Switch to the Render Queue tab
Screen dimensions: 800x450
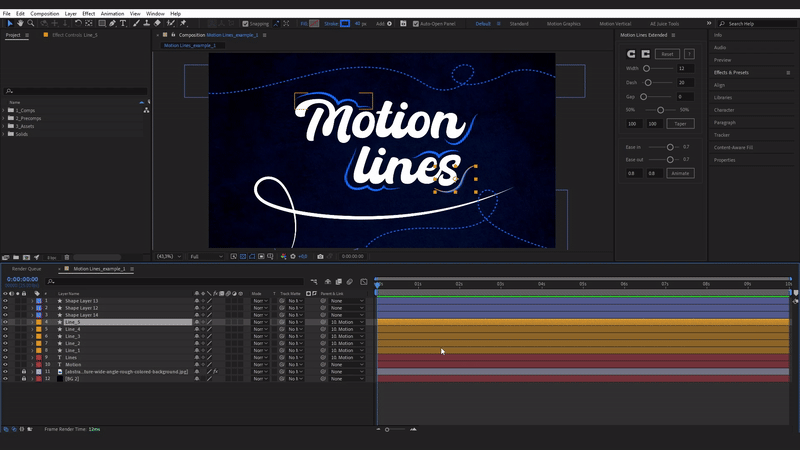click(x=26, y=269)
